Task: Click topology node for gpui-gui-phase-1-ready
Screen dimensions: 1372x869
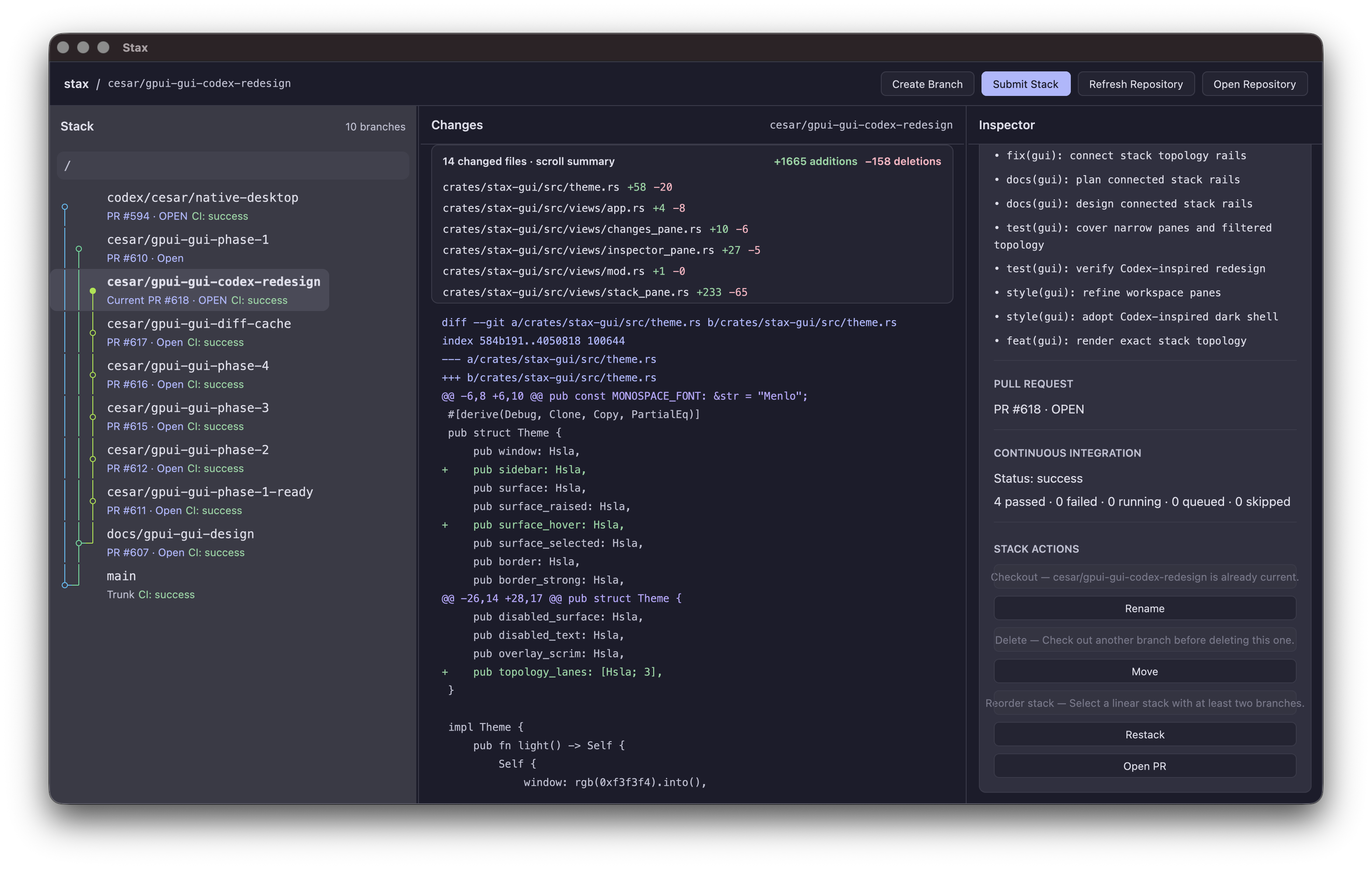Action: (93, 501)
